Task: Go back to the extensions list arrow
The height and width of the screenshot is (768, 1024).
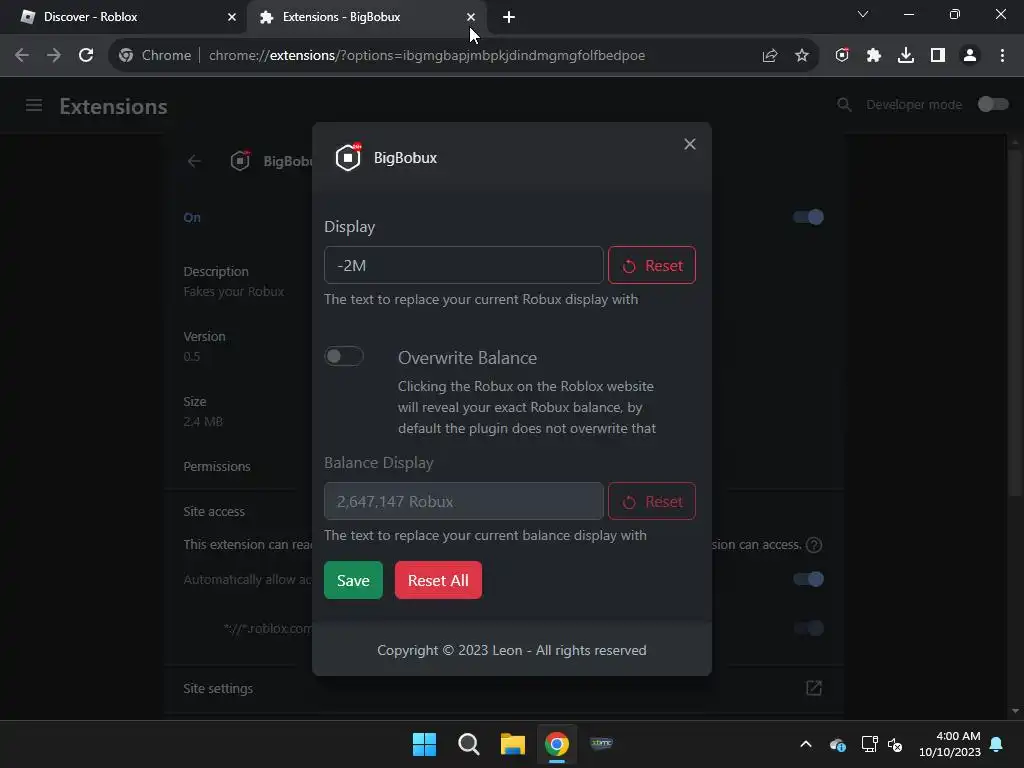Action: [194, 161]
